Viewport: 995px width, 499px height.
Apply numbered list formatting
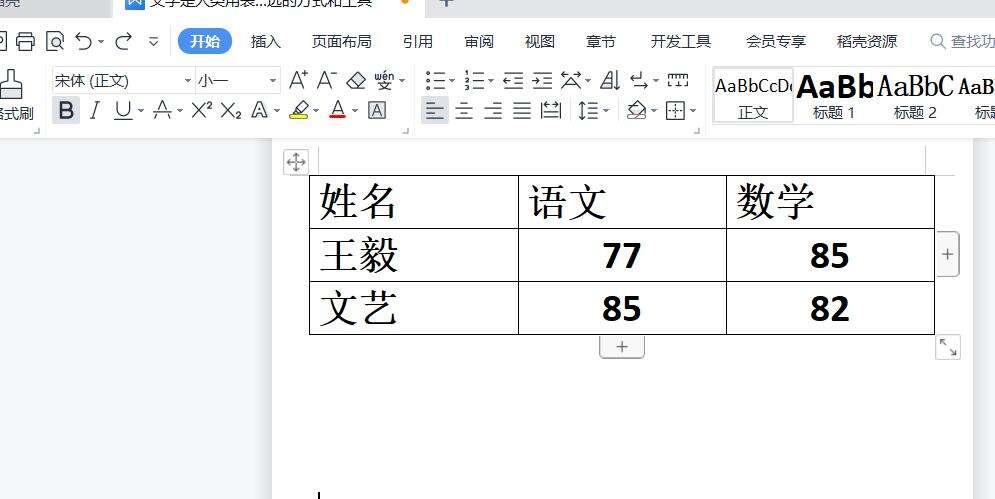pyautogui.click(x=474, y=81)
